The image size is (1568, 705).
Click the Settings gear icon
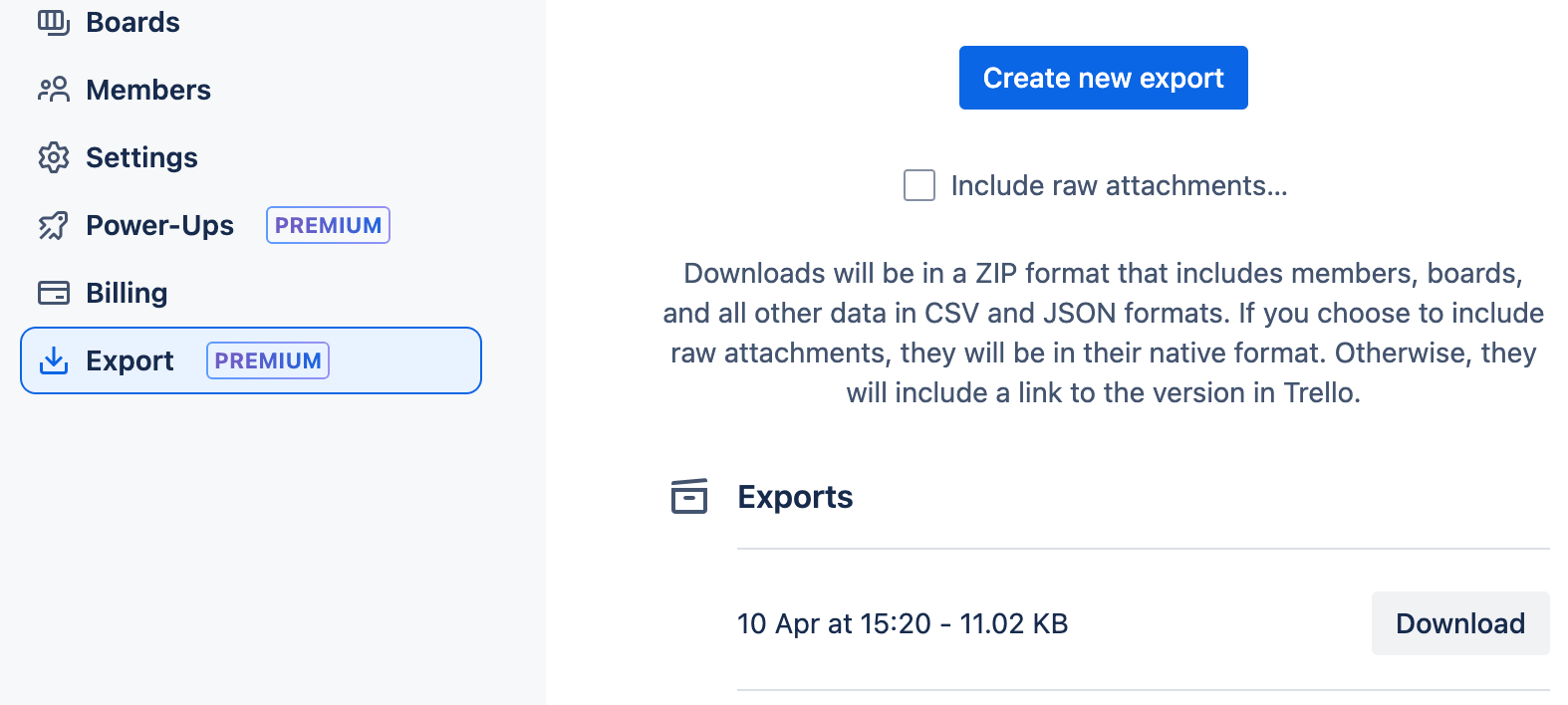pos(55,157)
